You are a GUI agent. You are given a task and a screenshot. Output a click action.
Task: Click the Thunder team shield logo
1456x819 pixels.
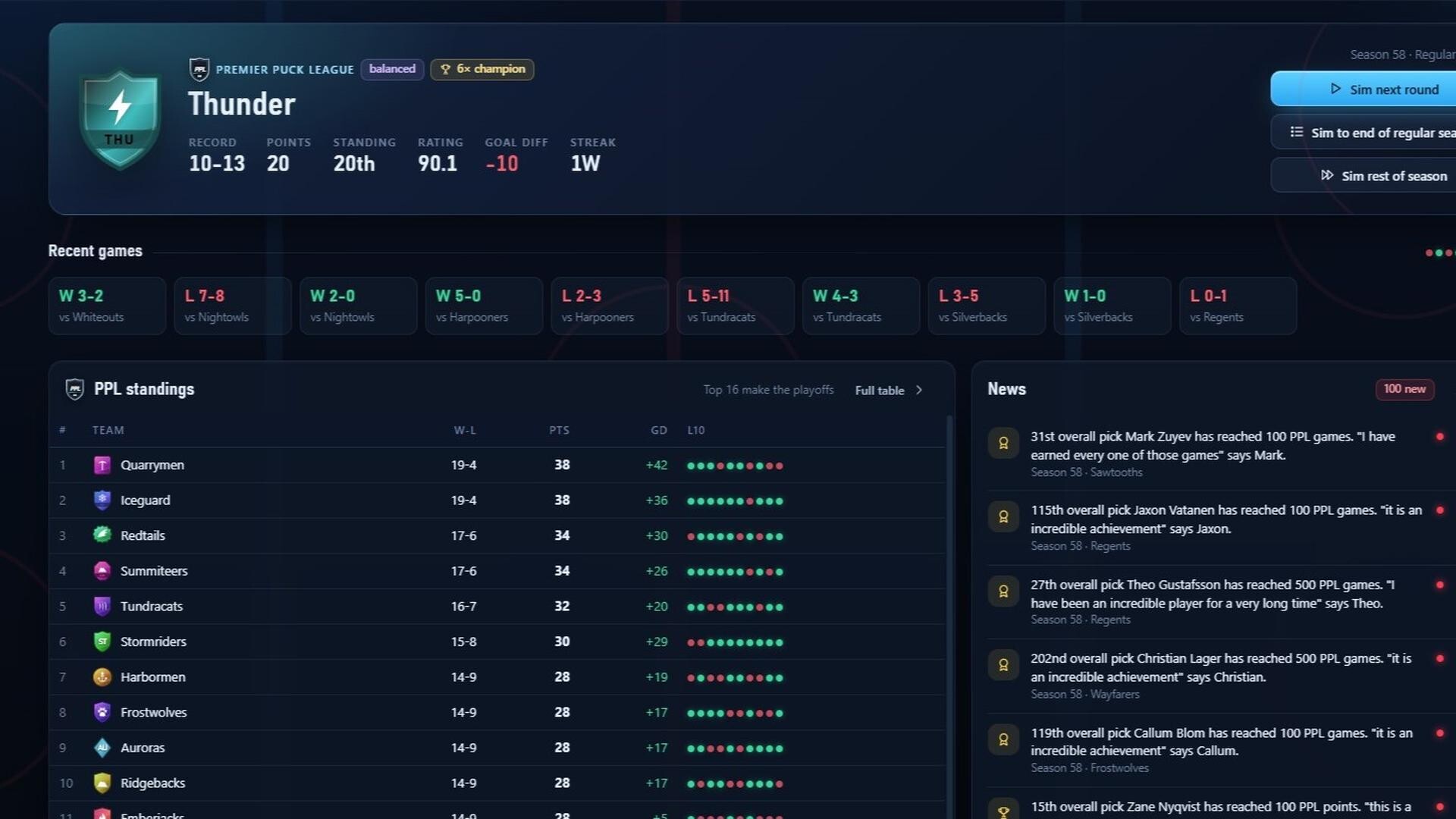120,119
